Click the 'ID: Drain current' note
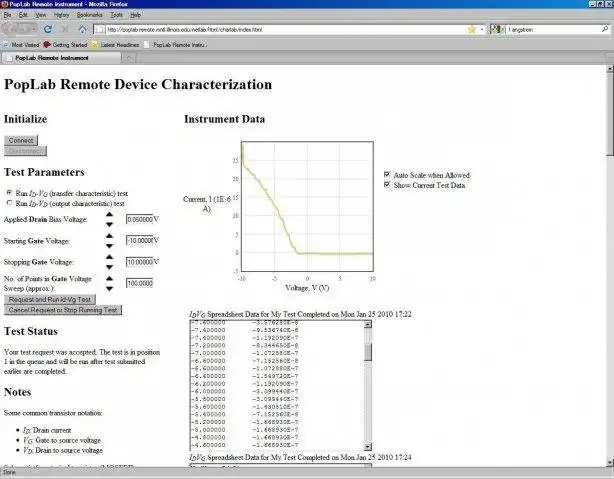This screenshot has height=479, width=614. coord(47,430)
